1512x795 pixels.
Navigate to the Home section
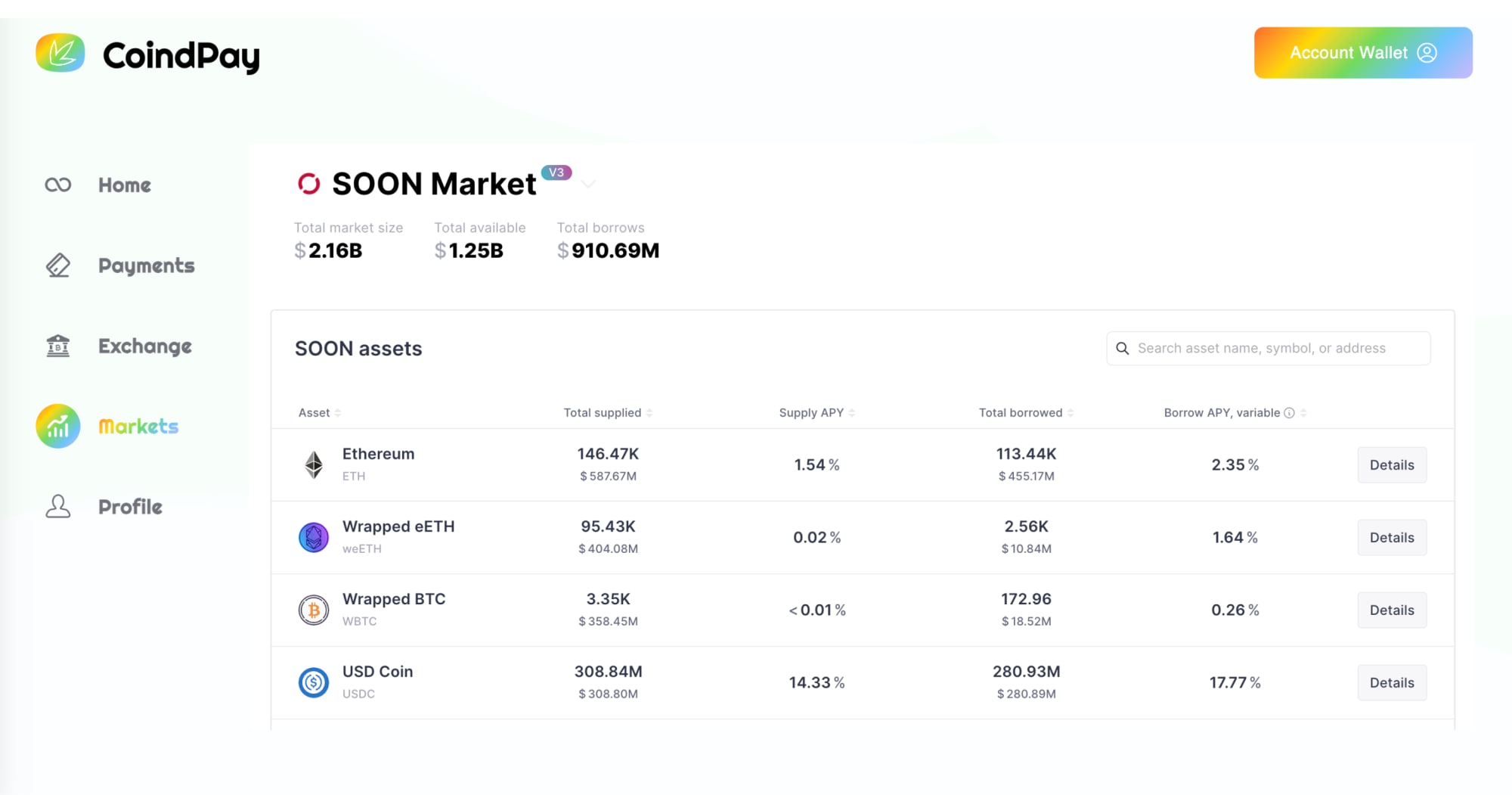123,184
